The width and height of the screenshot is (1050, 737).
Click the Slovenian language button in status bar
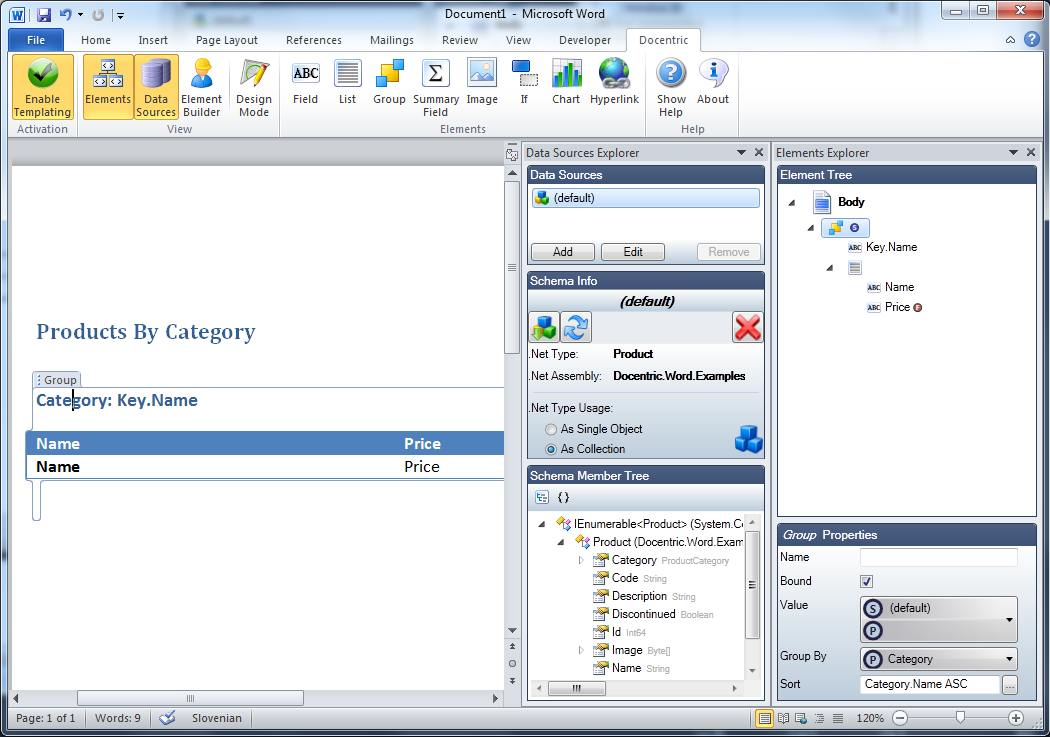[x=216, y=718]
